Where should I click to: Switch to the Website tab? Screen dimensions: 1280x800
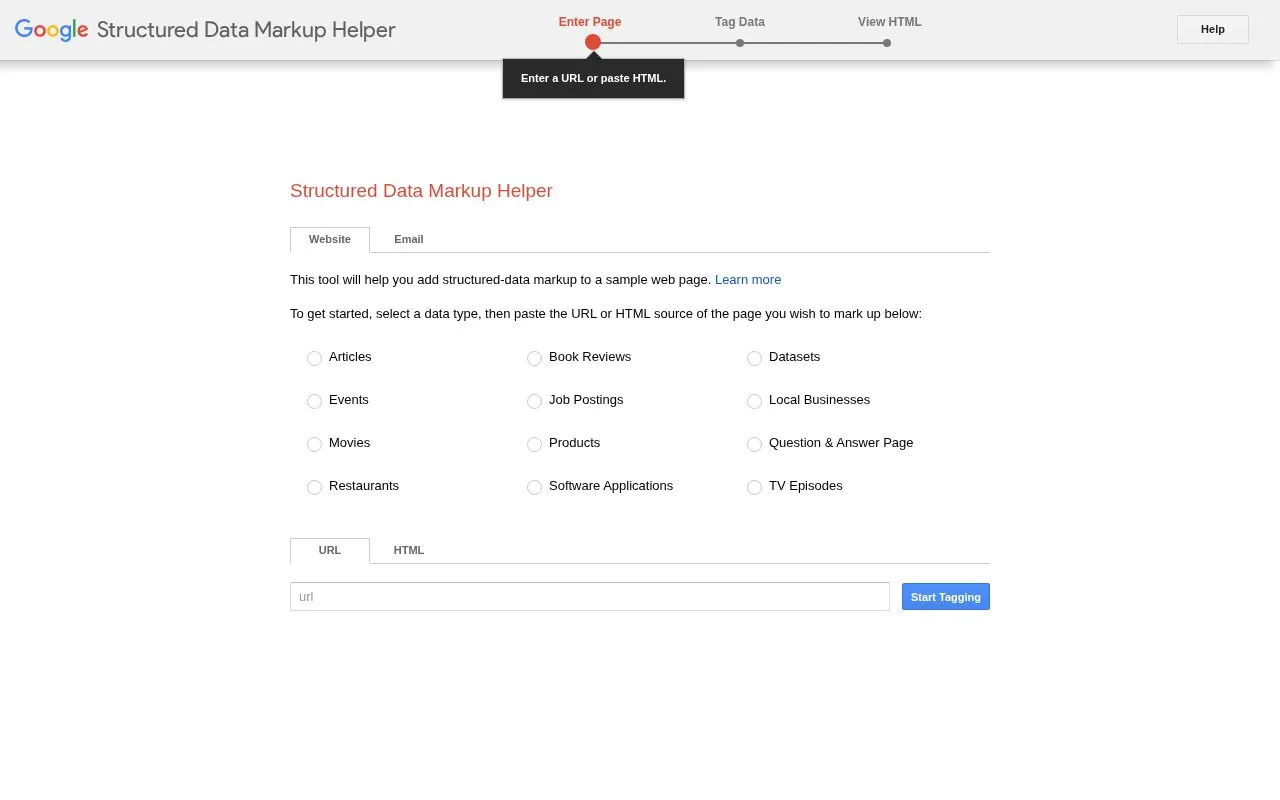[330, 240]
